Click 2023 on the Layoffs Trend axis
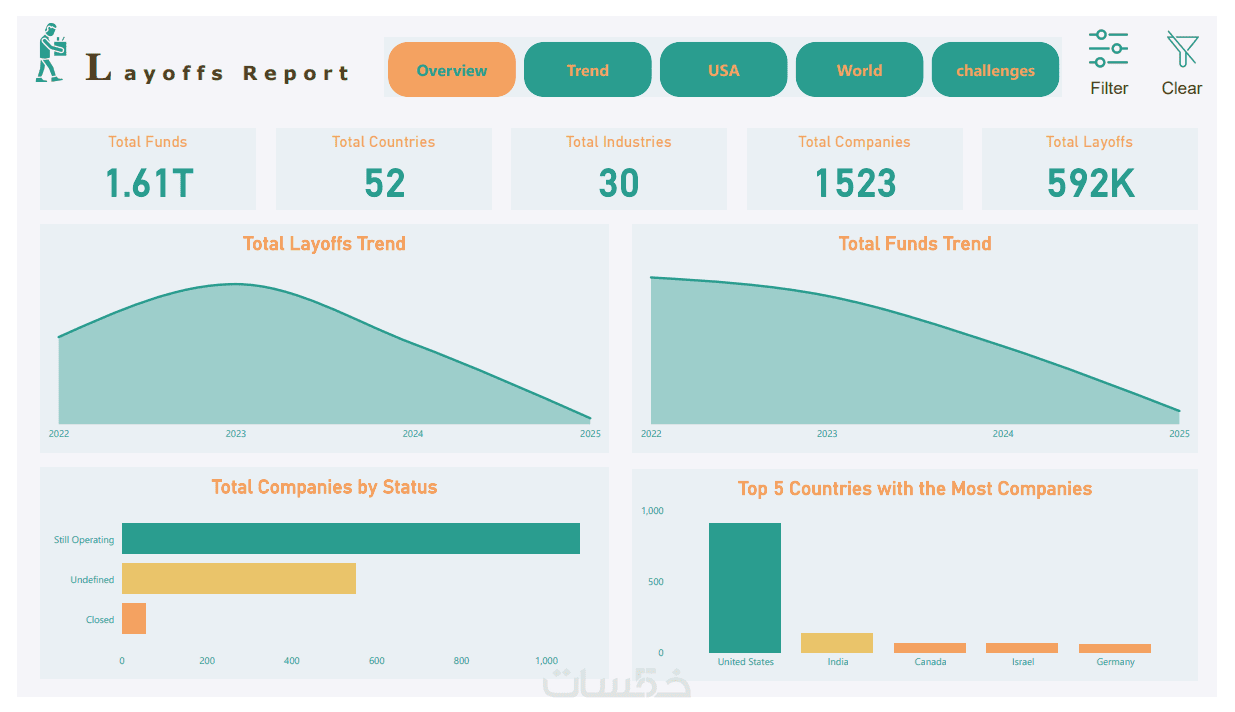 tap(236, 434)
